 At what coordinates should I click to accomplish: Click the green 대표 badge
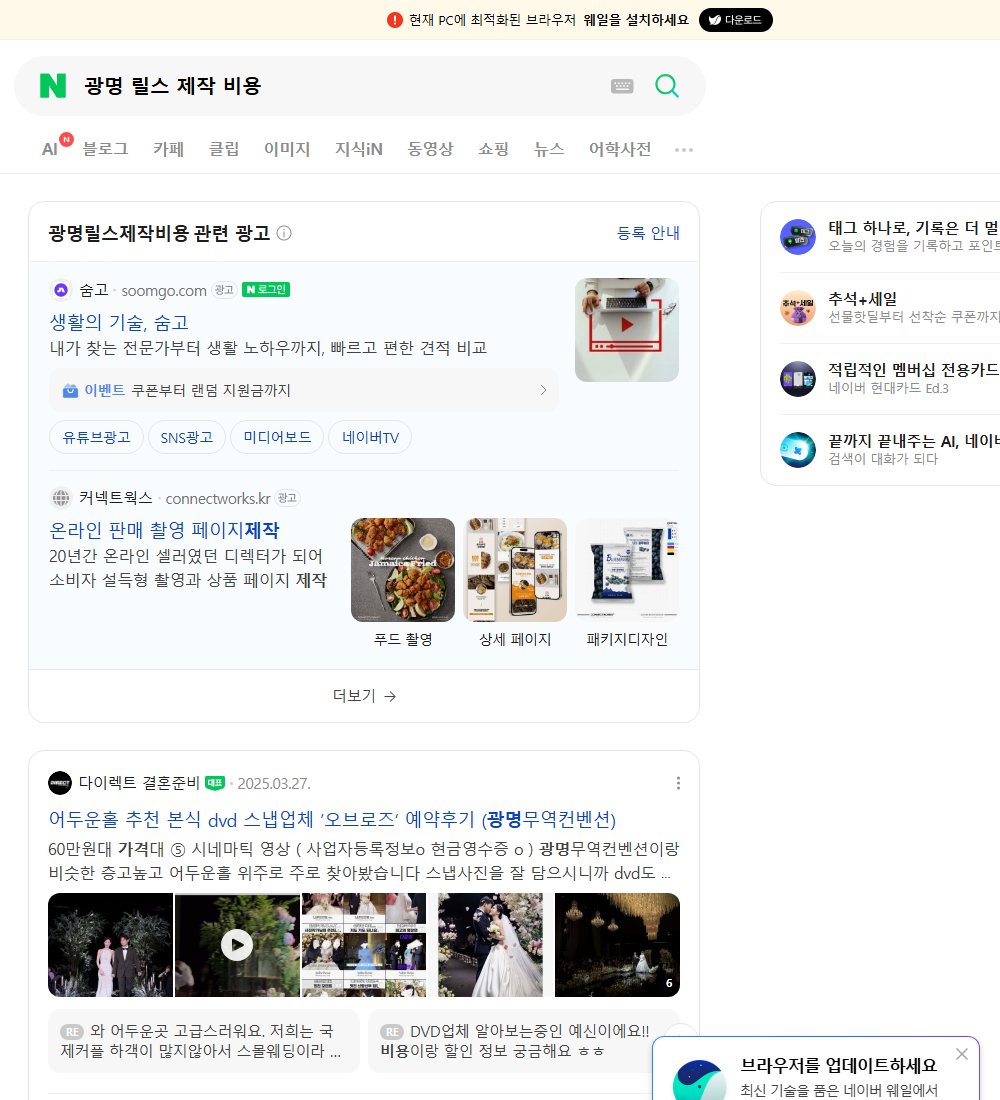click(x=215, y=783)
